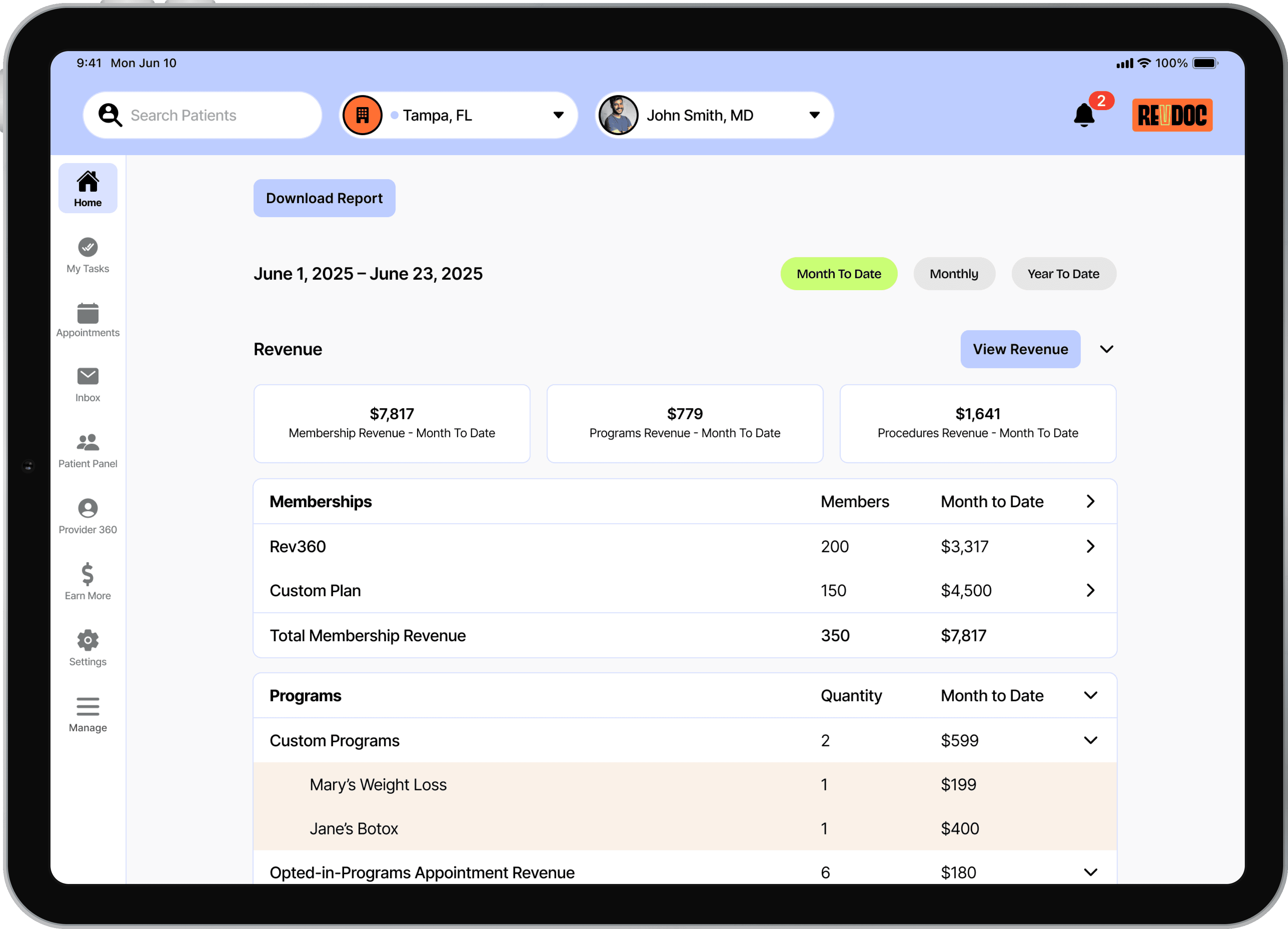Image resolution: width=1288 pixels, height=929 pixels.
Task: Click the Earn More dollar icon
Action: [x=87, y=574]
